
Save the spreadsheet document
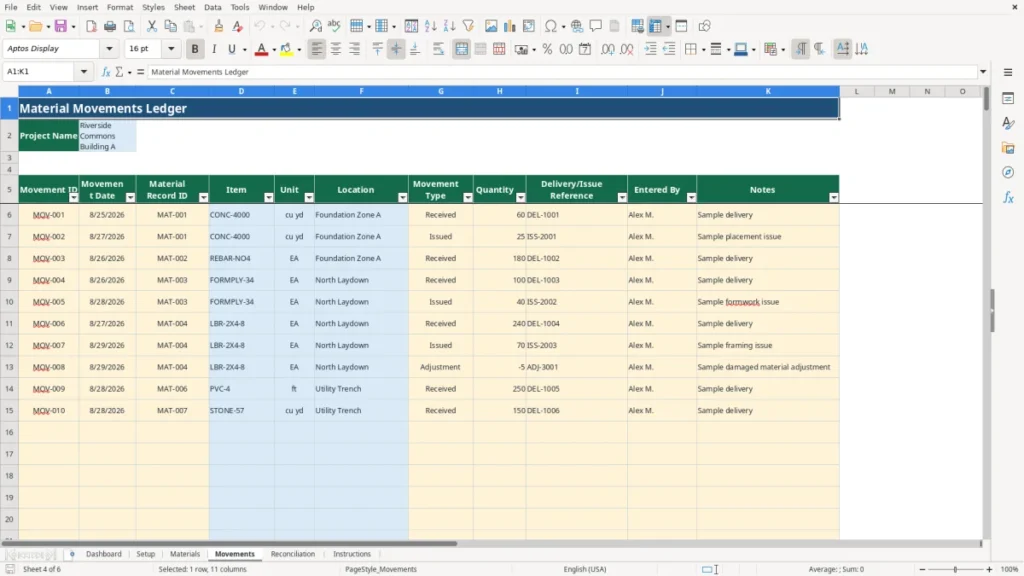coord(61,26)
